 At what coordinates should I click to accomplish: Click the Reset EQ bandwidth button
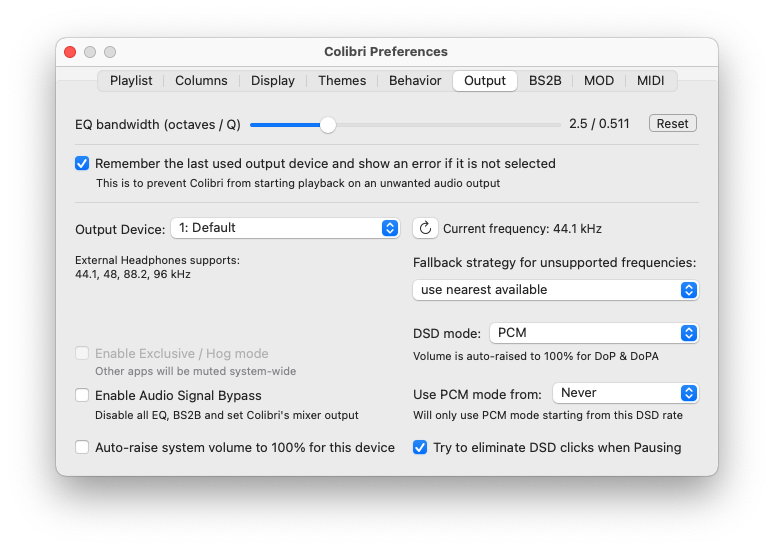click(672, 123)
